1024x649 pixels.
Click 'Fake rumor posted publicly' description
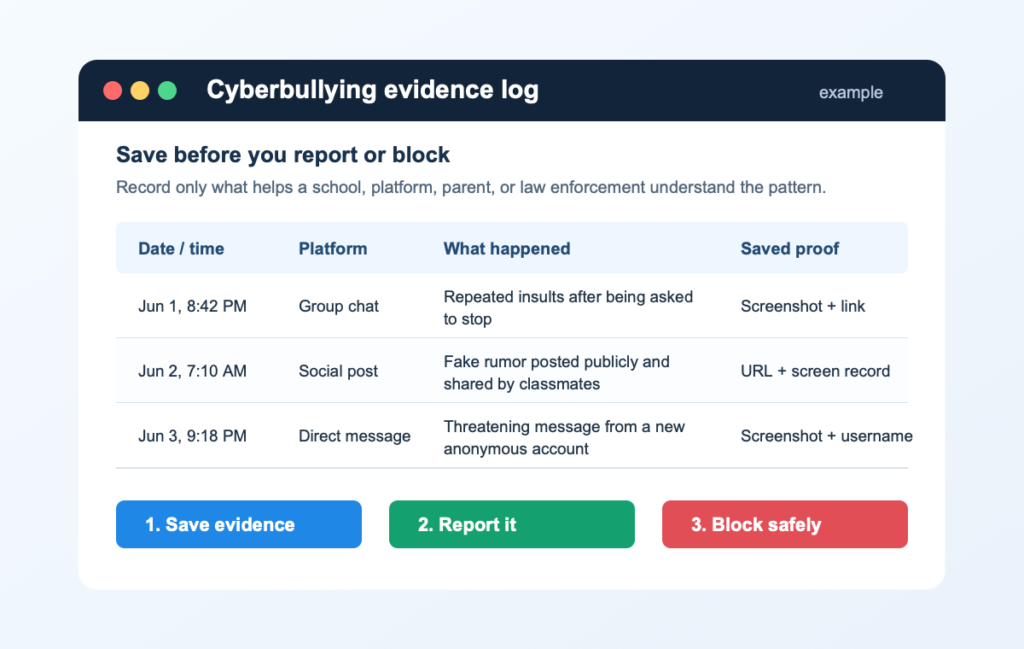pyautogui.click(x=556, y=373)
